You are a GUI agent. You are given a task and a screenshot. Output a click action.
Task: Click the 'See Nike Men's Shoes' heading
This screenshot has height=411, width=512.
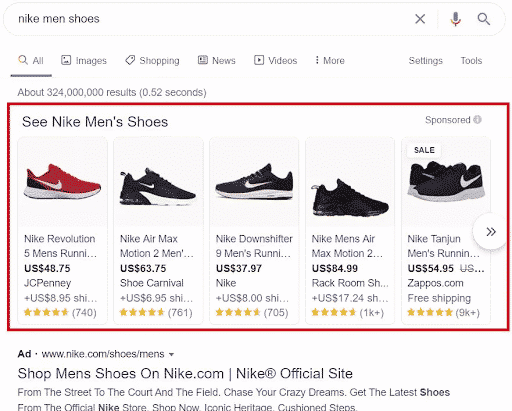[x=95, y=122]
